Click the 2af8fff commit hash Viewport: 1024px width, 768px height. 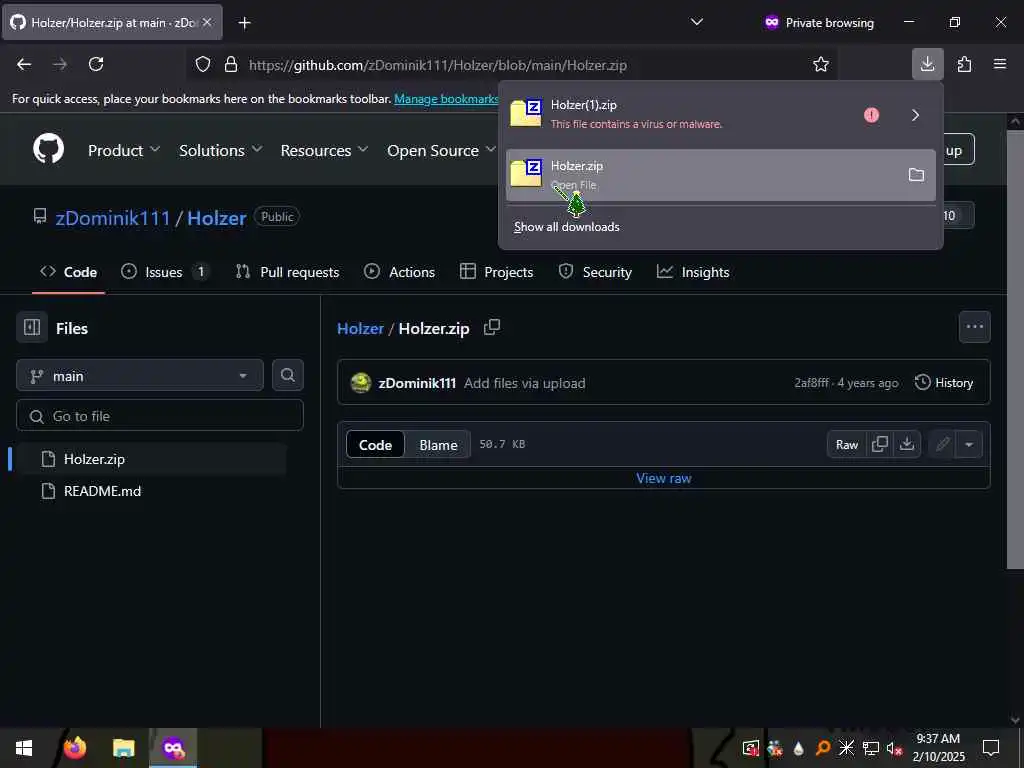[x=811, y=383]
